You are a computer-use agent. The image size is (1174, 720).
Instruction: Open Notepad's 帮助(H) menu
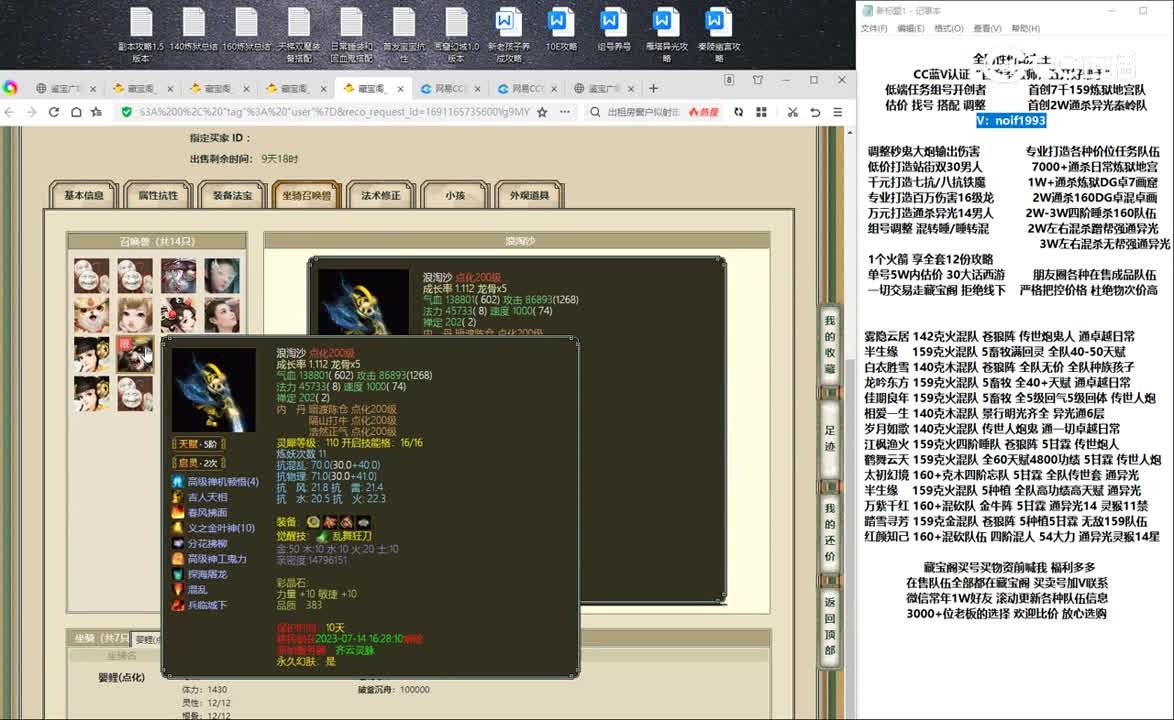point(1026,28)
